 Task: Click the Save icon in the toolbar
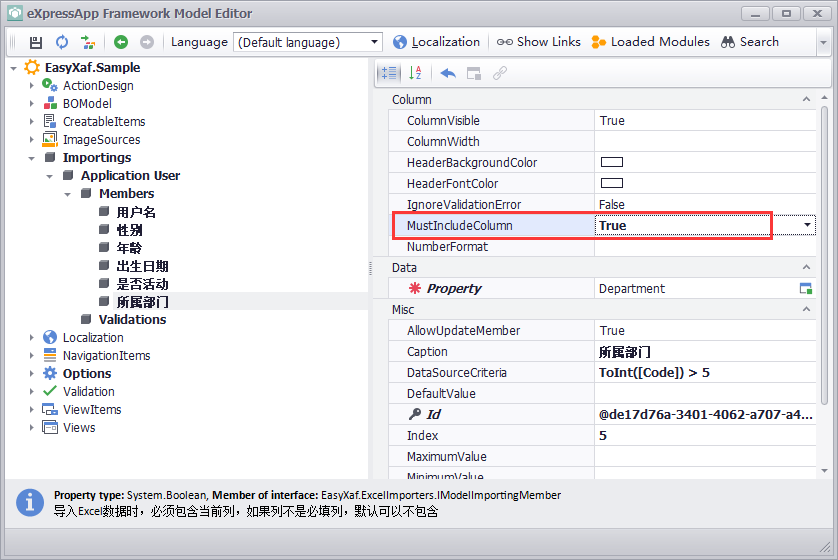[36, 42]
